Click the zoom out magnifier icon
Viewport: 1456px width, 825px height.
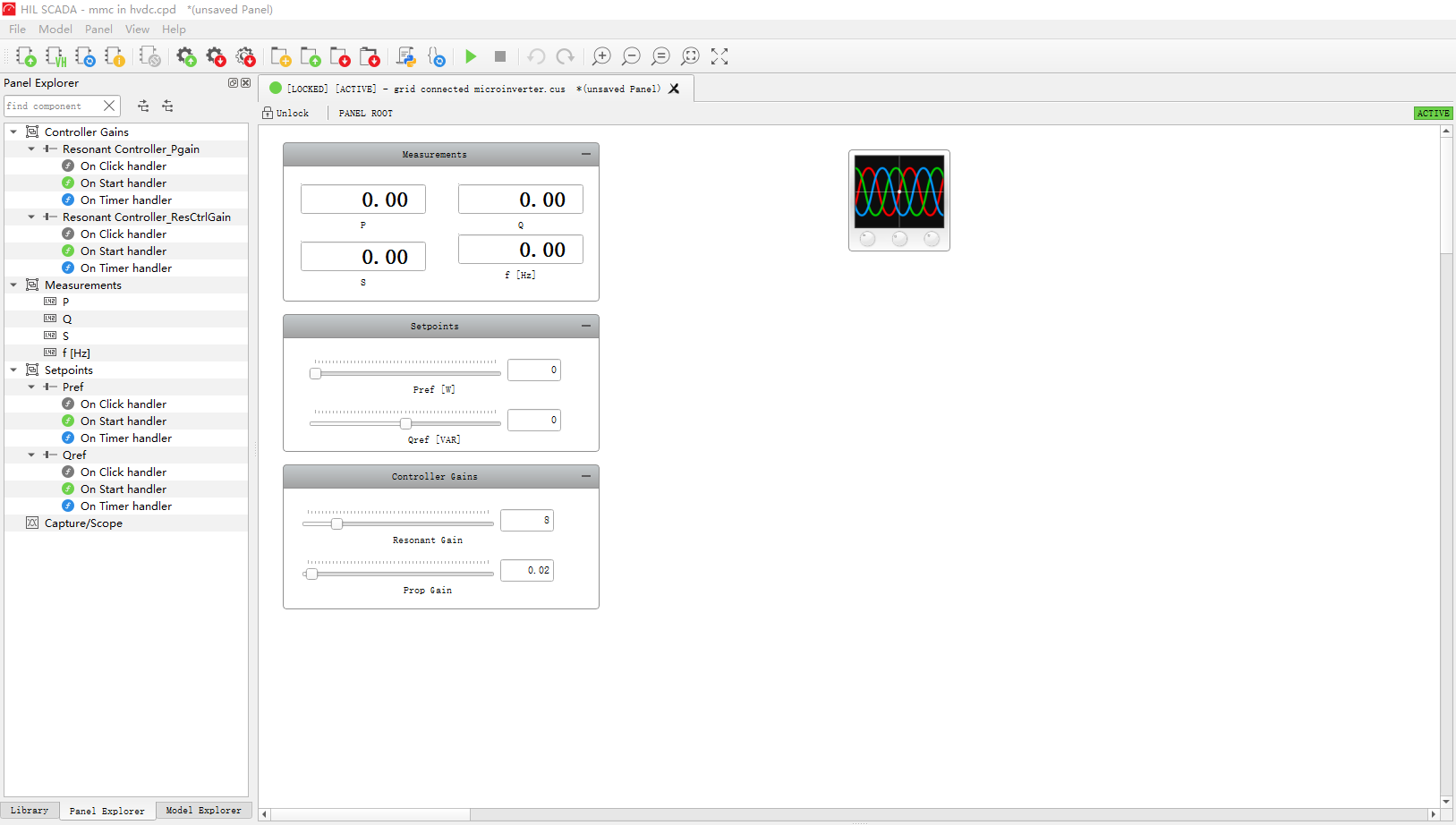[x=631, y=56]
